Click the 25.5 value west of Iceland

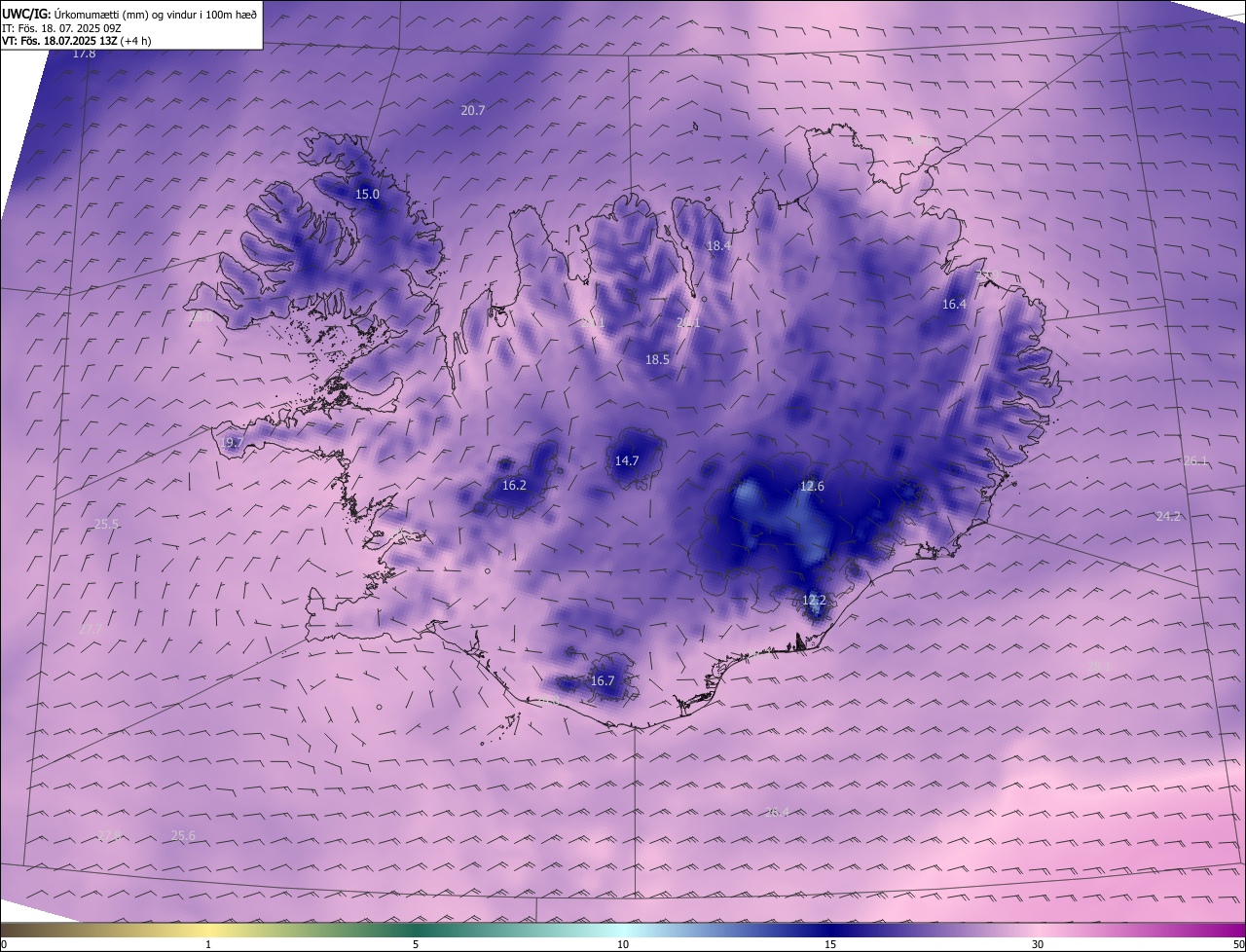point(107,525)
